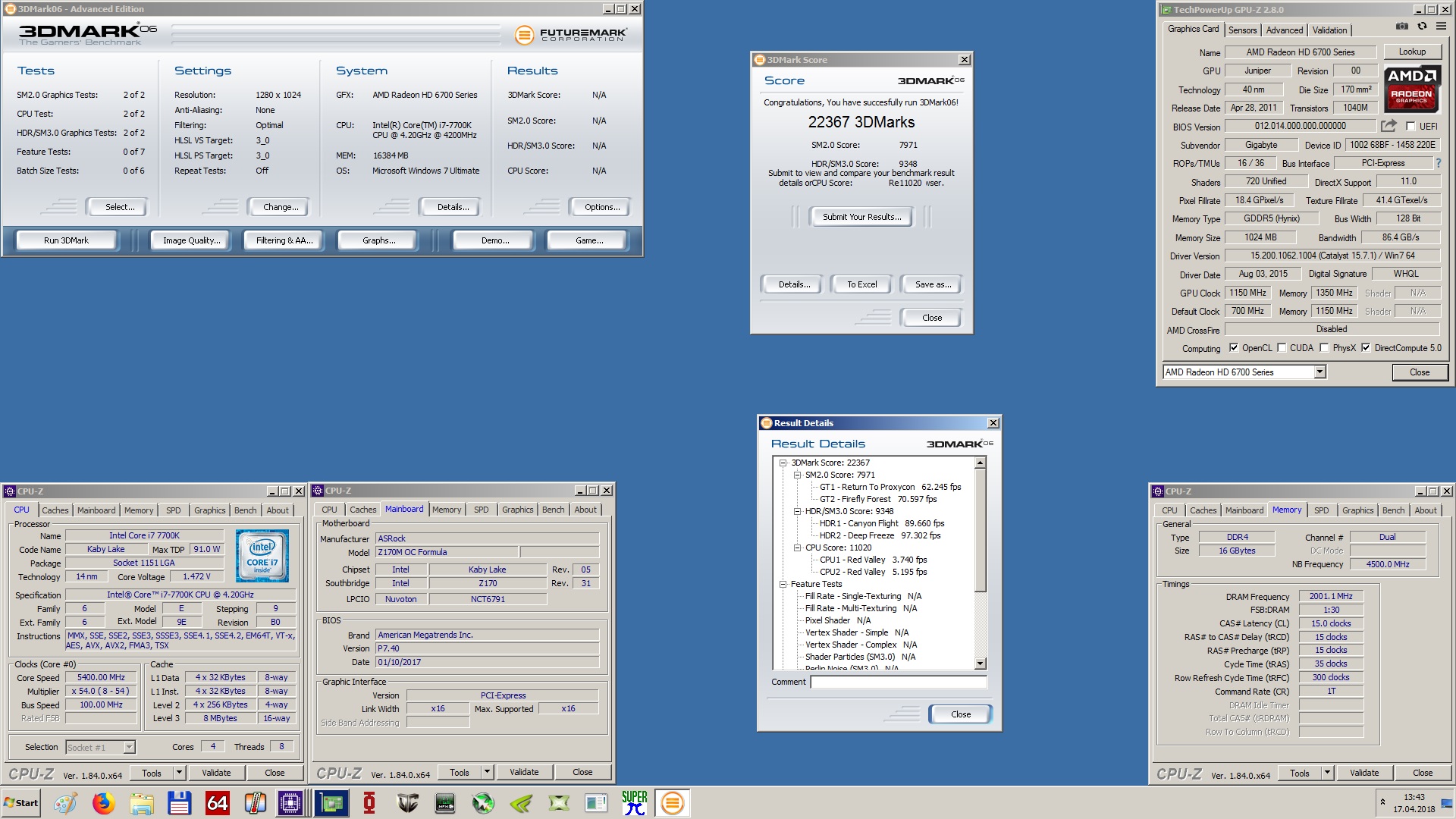Click the Run 3DMark button
Image resolution: width=1456 pixels, height=819 pixels.
[x=66, y=240]
